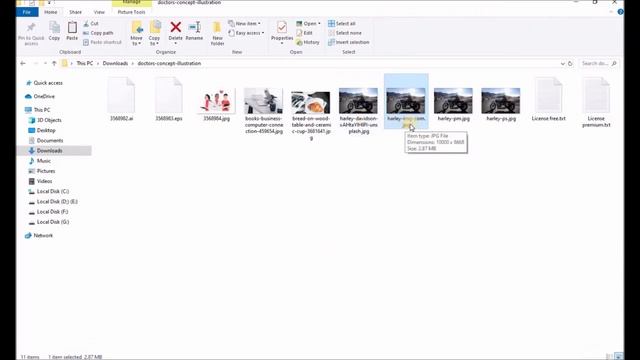Image resolution: width=640 pixels, height=360 pixels.
Task: Open the New item dropdown
Action: click(x=244, y=24)
